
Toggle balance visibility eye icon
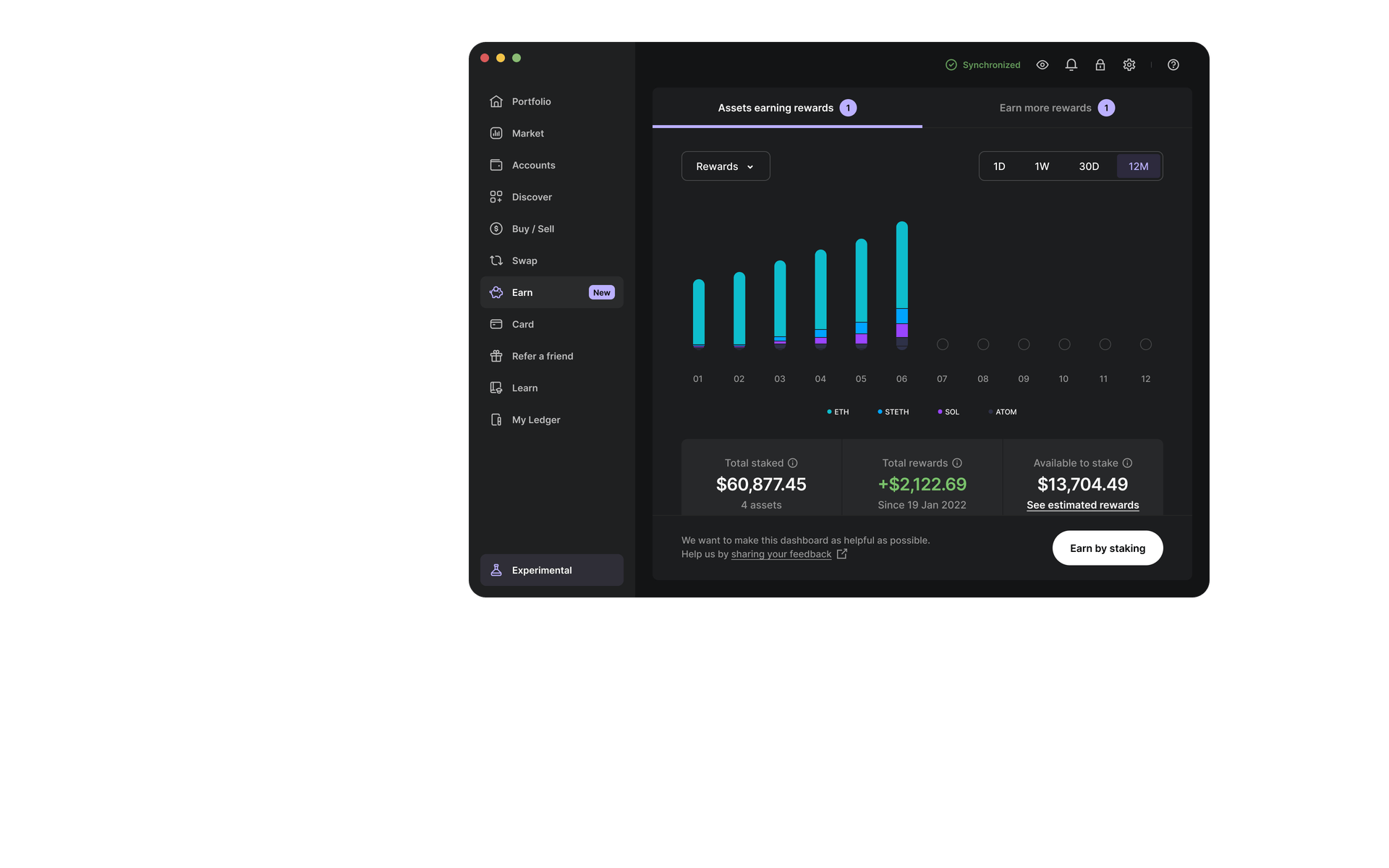(x=1042, y=65)
